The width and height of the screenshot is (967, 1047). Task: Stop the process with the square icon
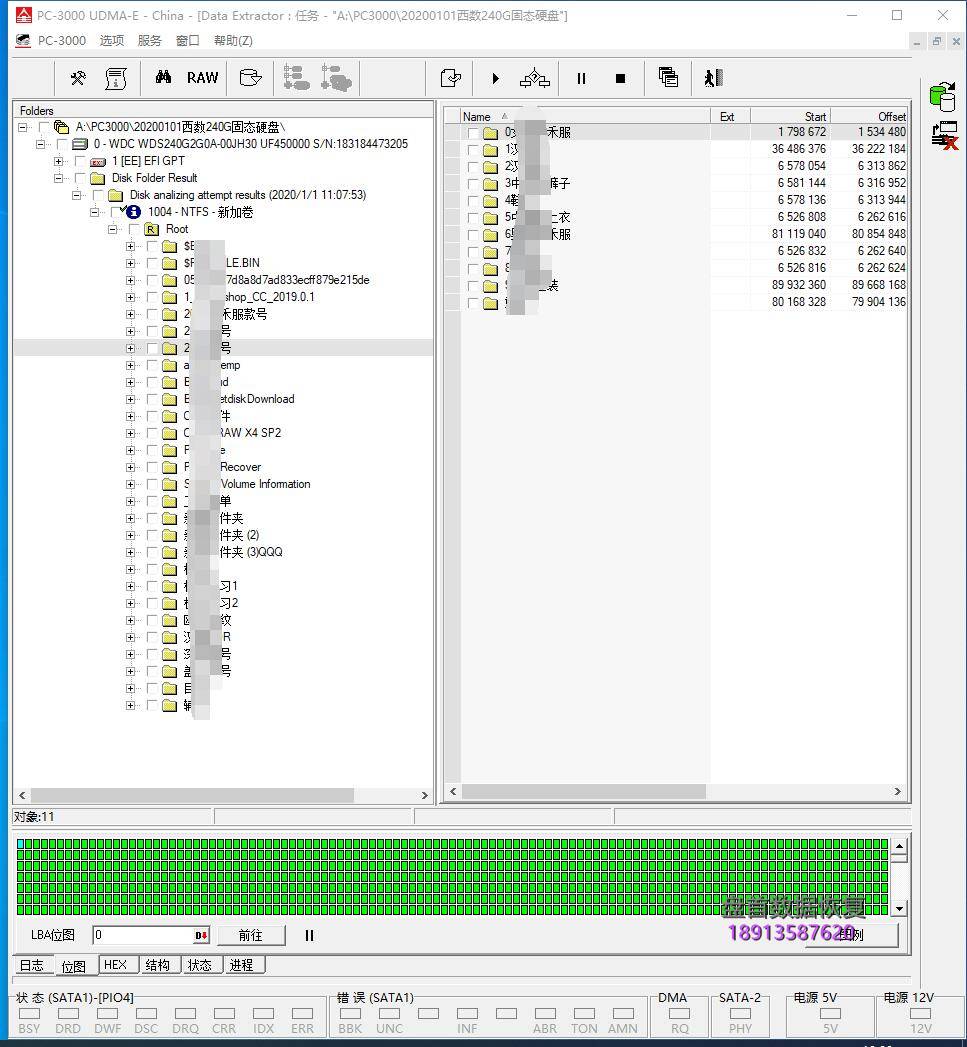(x=620, y=79)
